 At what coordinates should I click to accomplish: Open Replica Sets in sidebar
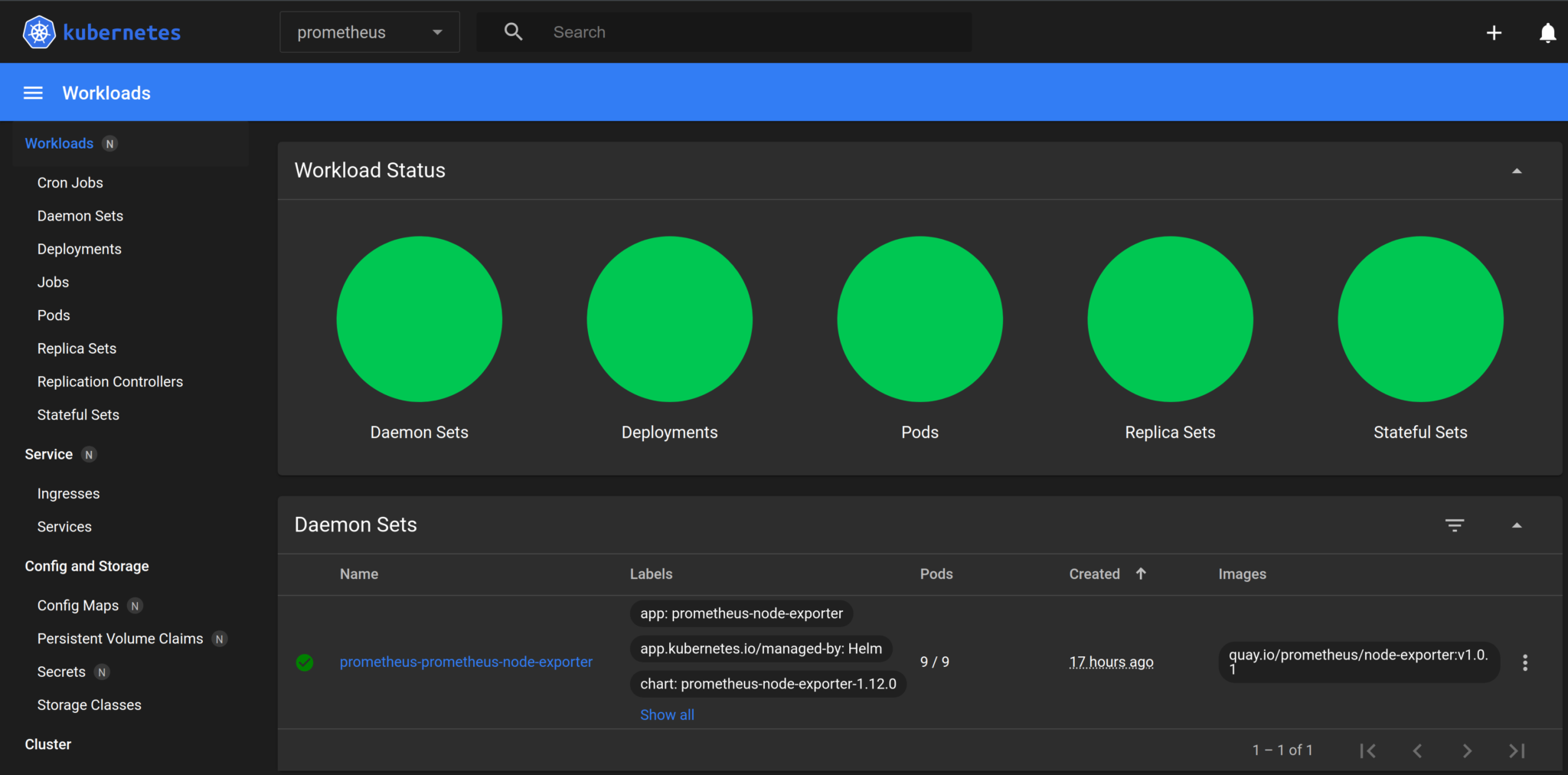tap(77, 348)
